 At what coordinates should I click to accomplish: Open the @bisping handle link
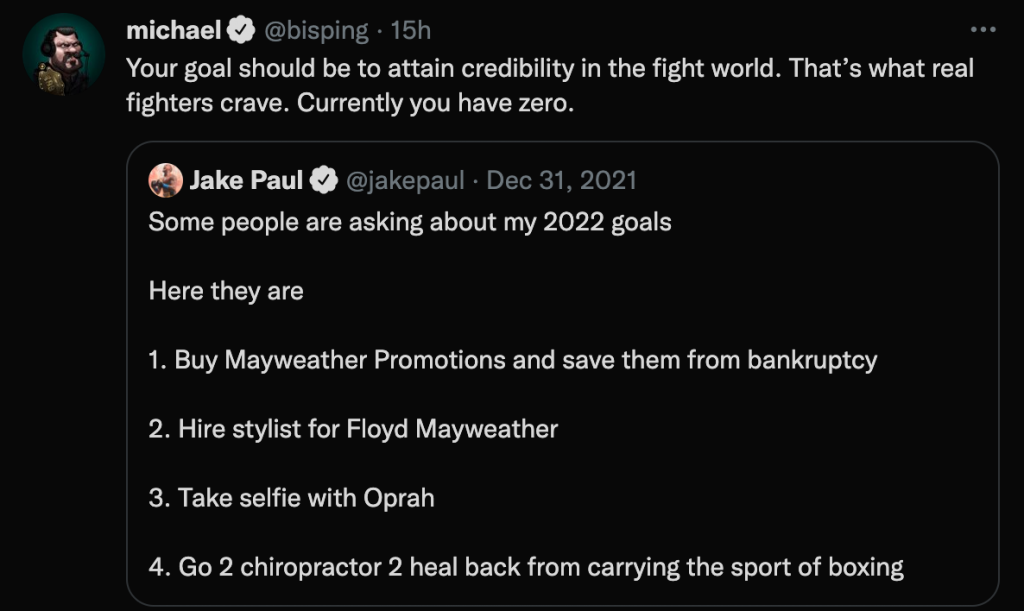pos(315,31)
